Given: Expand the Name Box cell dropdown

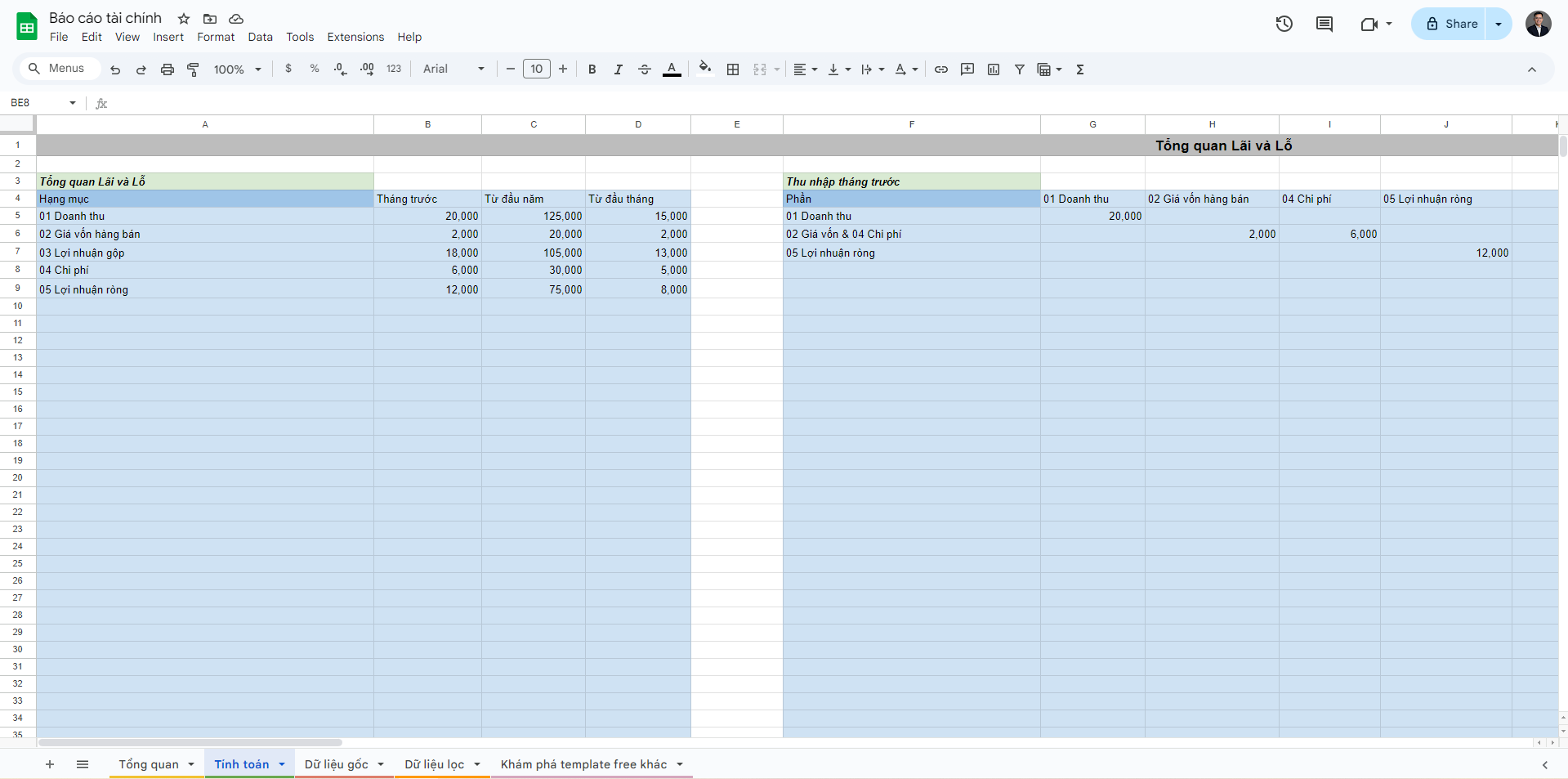Looking at the screenshot, I should click(73, 103).
